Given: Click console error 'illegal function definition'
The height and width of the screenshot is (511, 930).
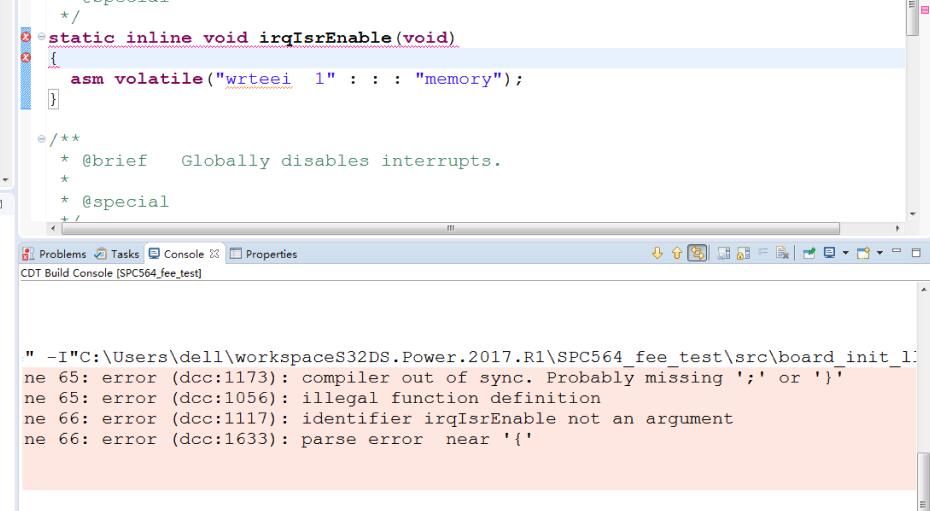Looking at the screenshot, I should tap(313, 398).
